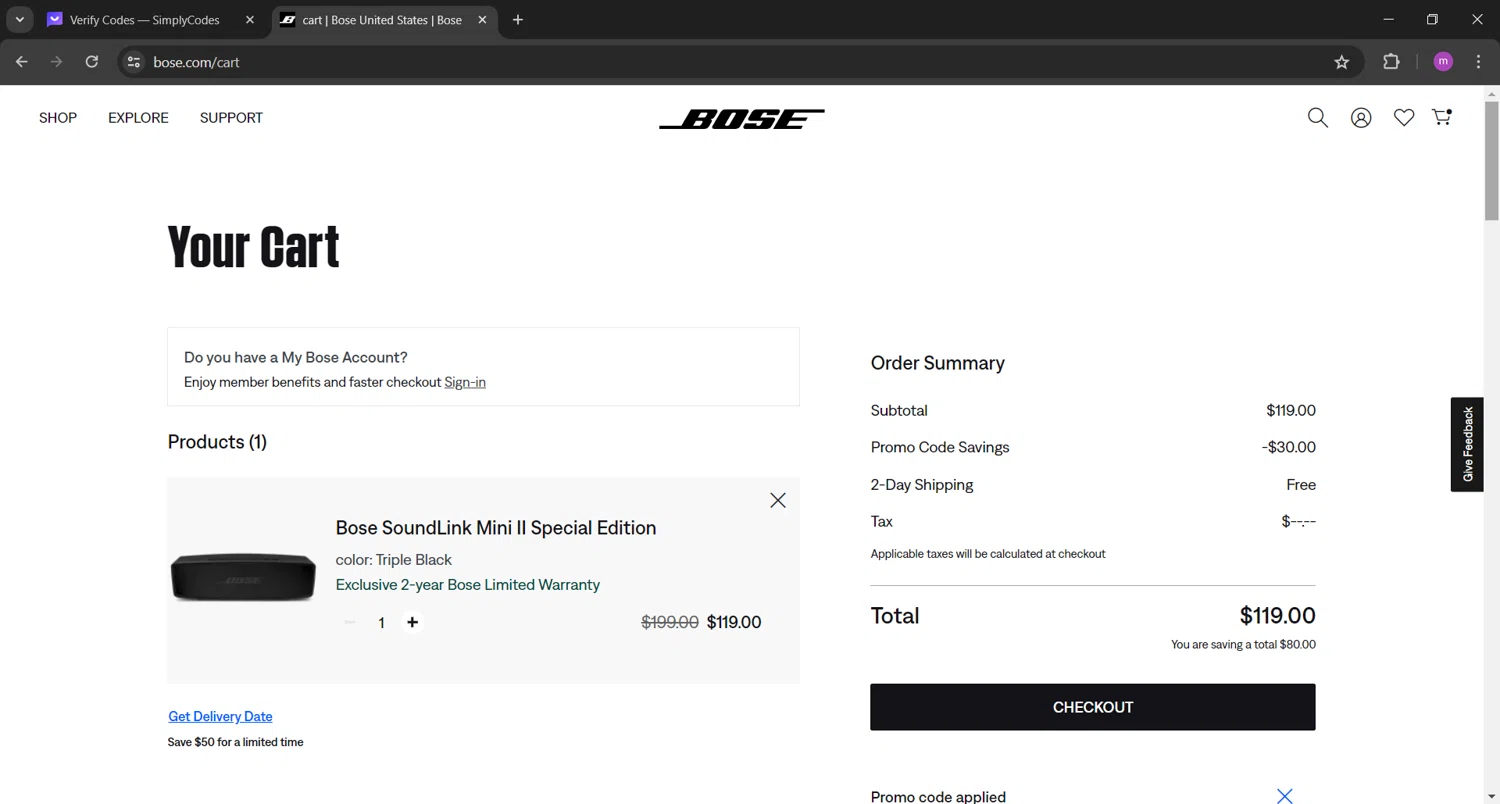Image resolution: width=1500 pixels, height=804 pixels.
Task: Open the Chrome profile avatar
Action: click(x=1443, y=62)
